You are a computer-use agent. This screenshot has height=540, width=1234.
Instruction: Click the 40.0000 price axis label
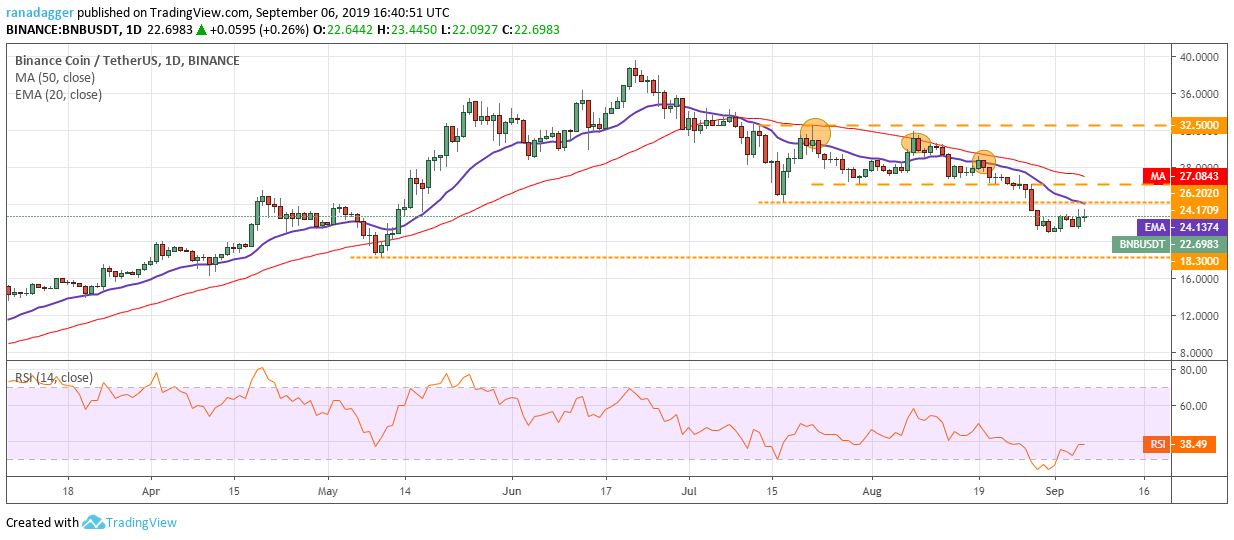coord(1199,57)
